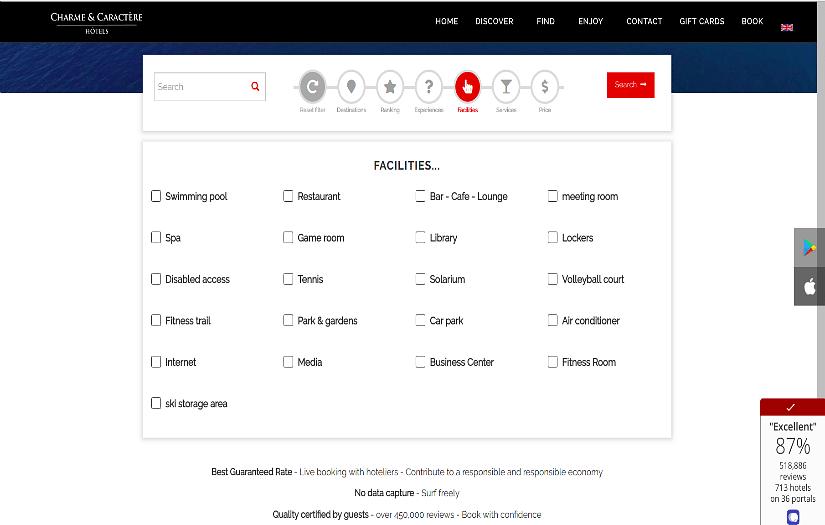Open the Discover menu item
The width and height of the screenshot is (825, 525).
(494, 21)
